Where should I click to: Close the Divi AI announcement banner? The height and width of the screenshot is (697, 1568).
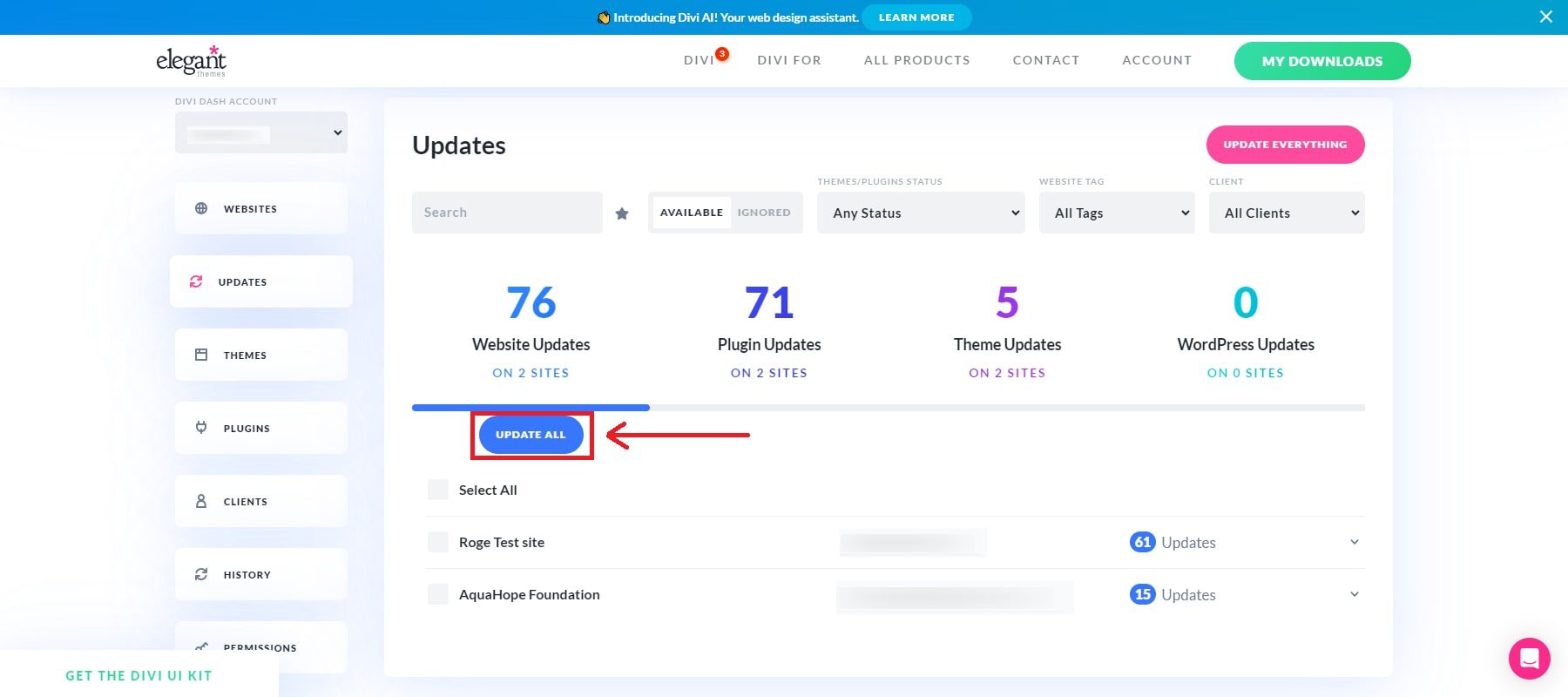(x=1546, y=17)
